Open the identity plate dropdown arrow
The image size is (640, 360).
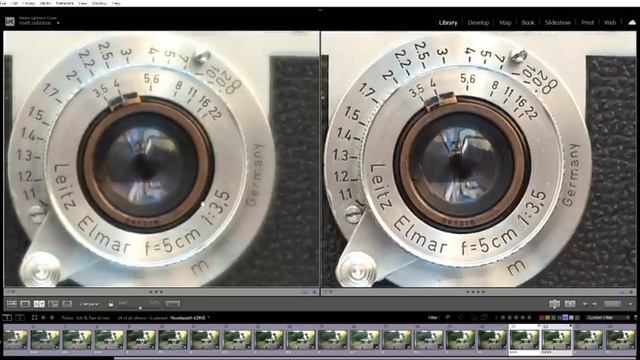tap(58, 23)
